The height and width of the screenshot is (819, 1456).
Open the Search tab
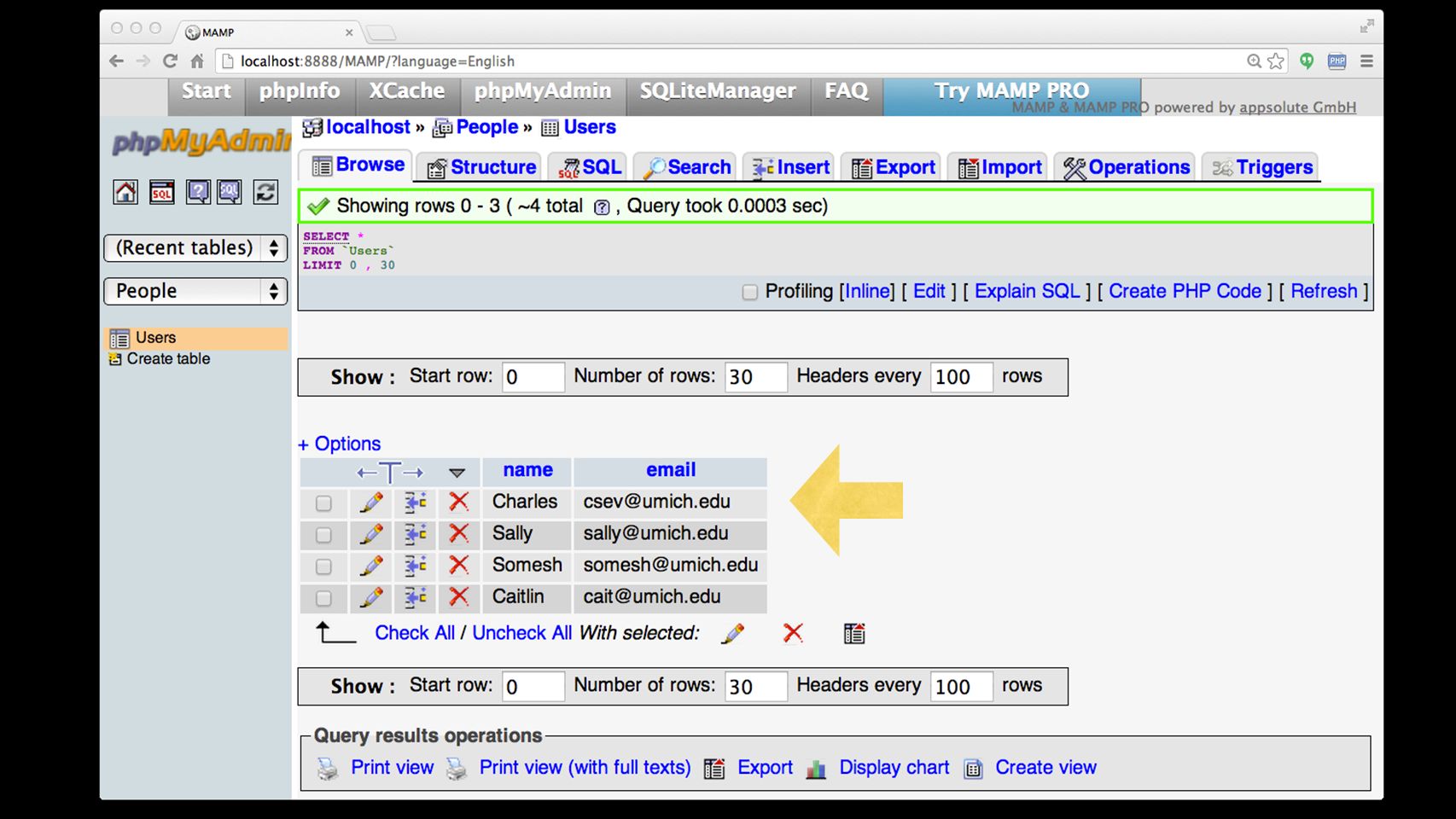click(x=687, y=167)
